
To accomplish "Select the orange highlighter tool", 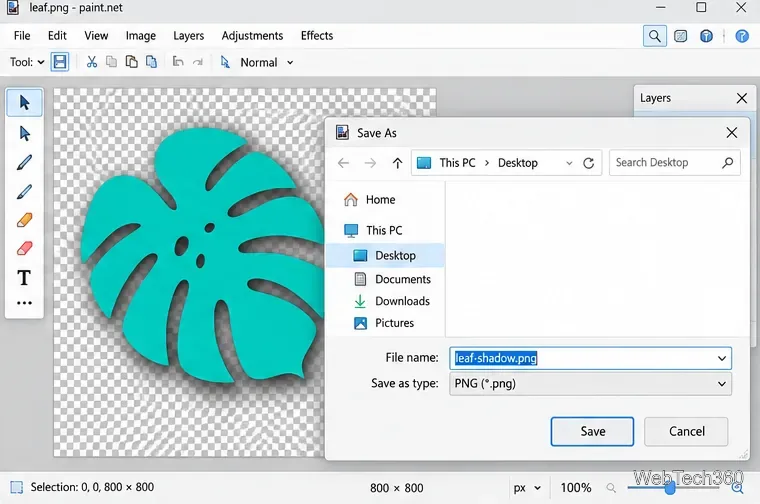I will tap(24, 220).
